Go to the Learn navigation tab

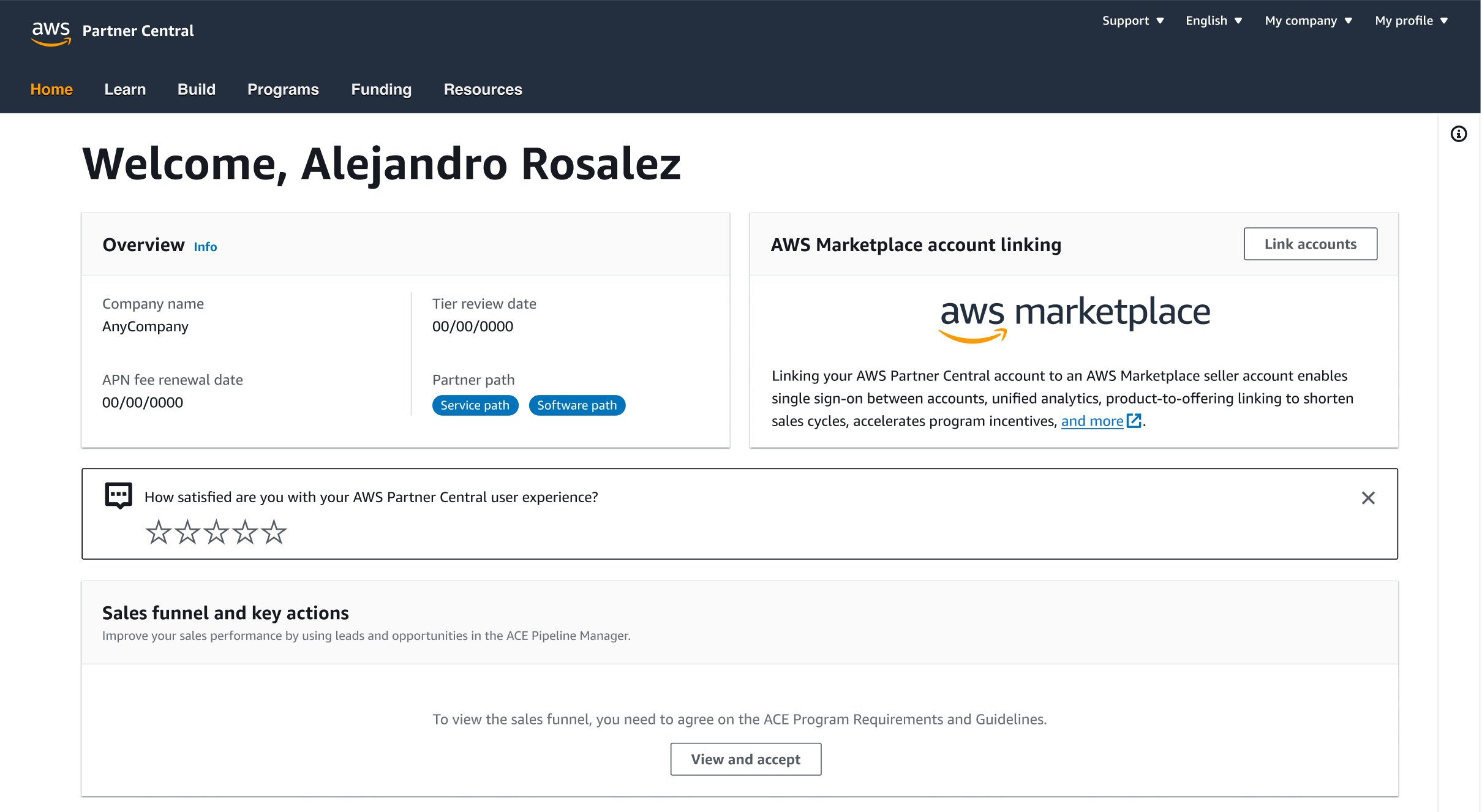[x=125, y=89]
